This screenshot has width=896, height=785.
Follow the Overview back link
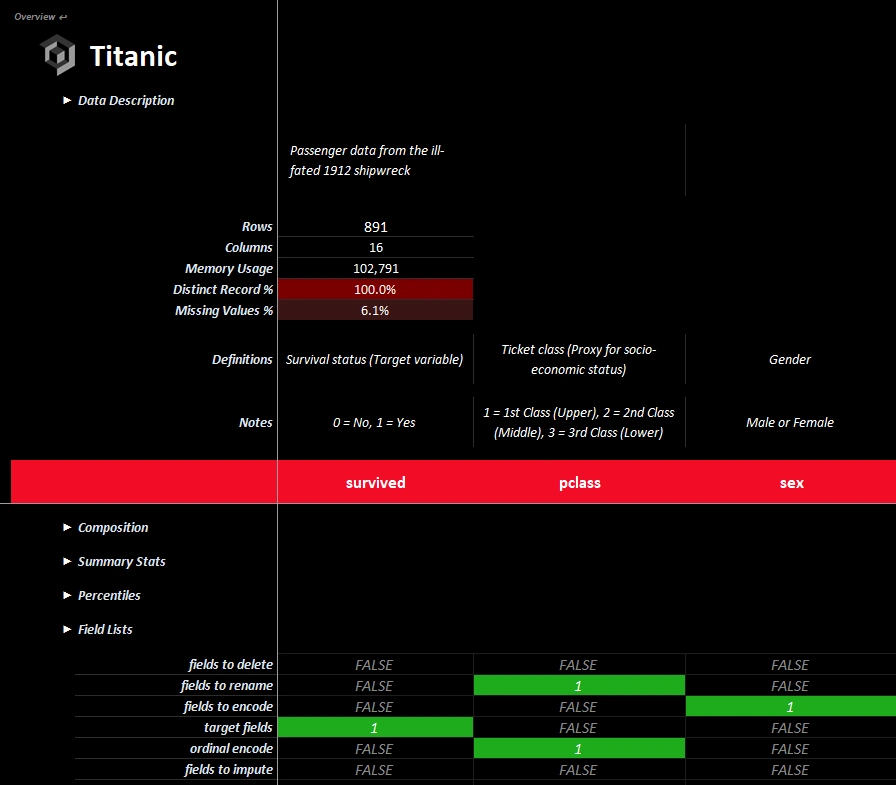tap(41, 17)
